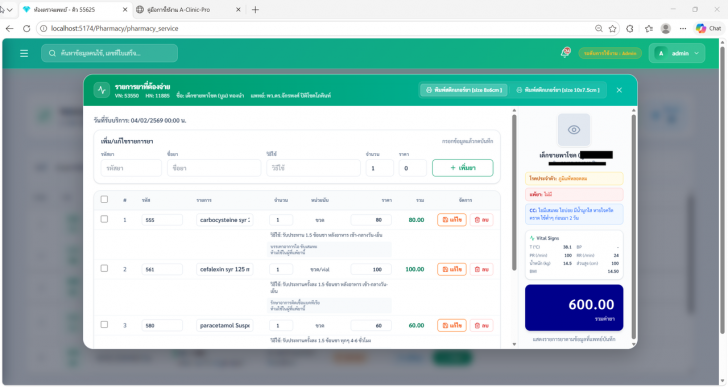Click the browser back arrow
The height and width of the screenshot is (387, 728).
point(9,28)
